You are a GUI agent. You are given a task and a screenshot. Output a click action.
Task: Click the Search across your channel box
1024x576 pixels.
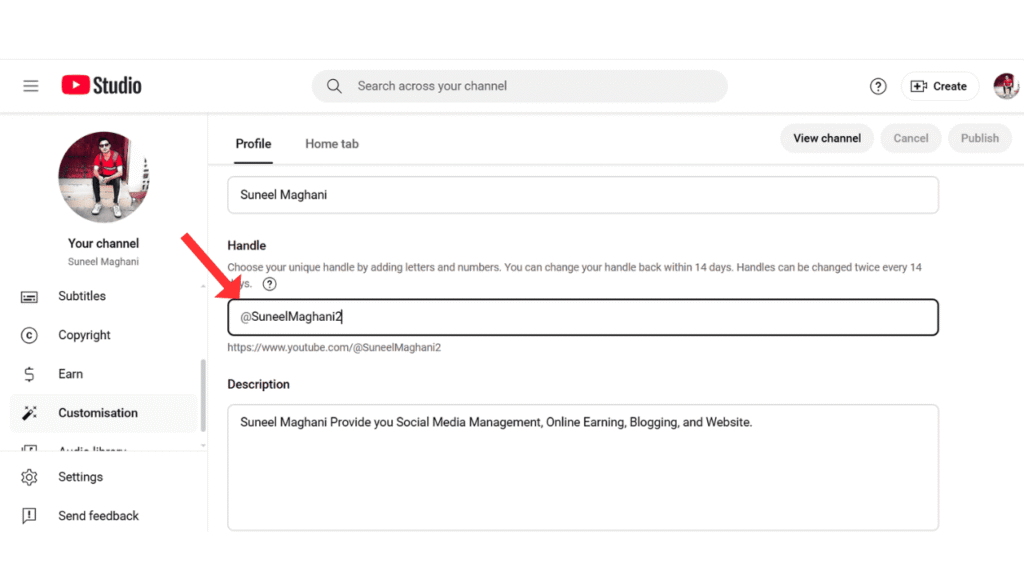point(520,87)
